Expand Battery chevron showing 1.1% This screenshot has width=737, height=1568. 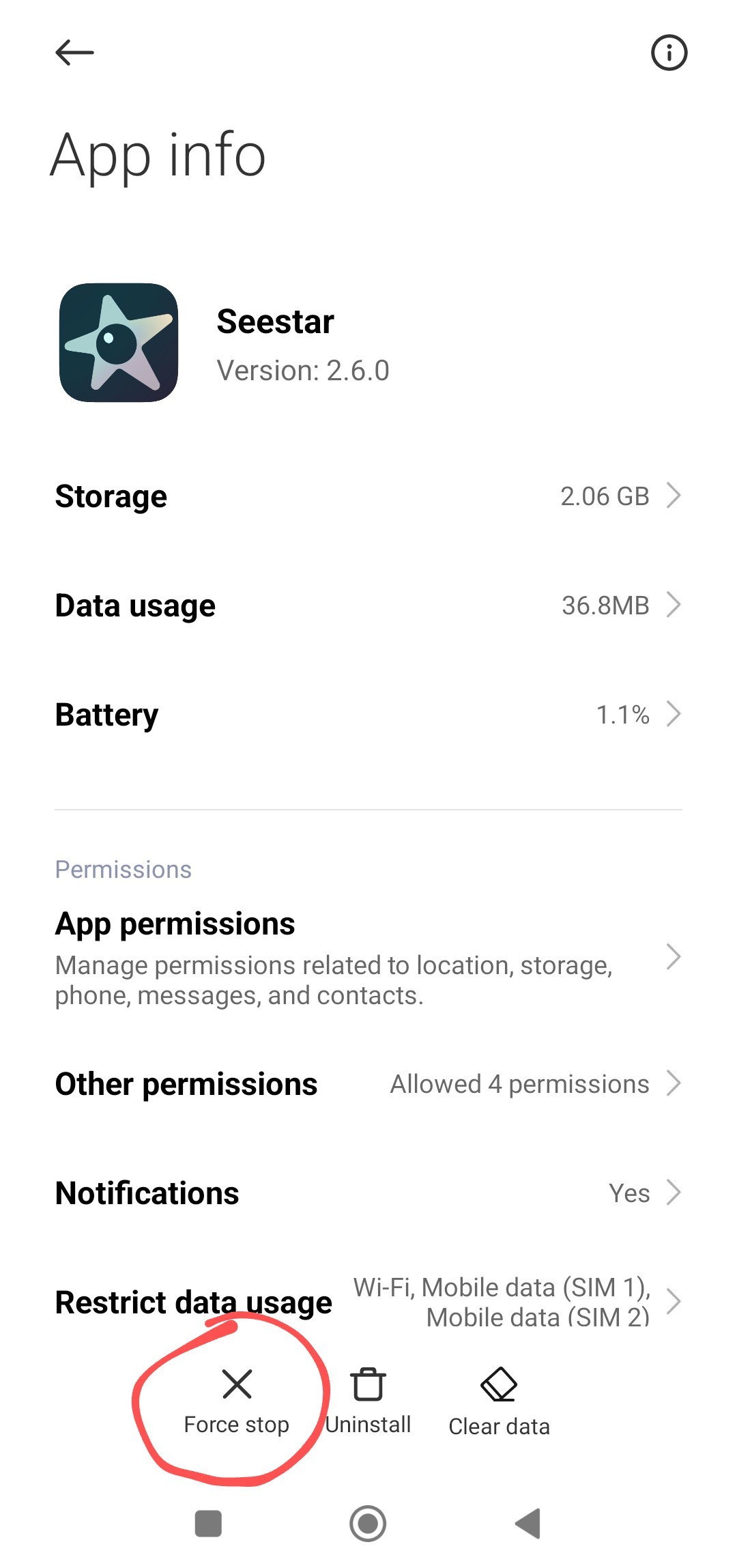pos(674,714)
